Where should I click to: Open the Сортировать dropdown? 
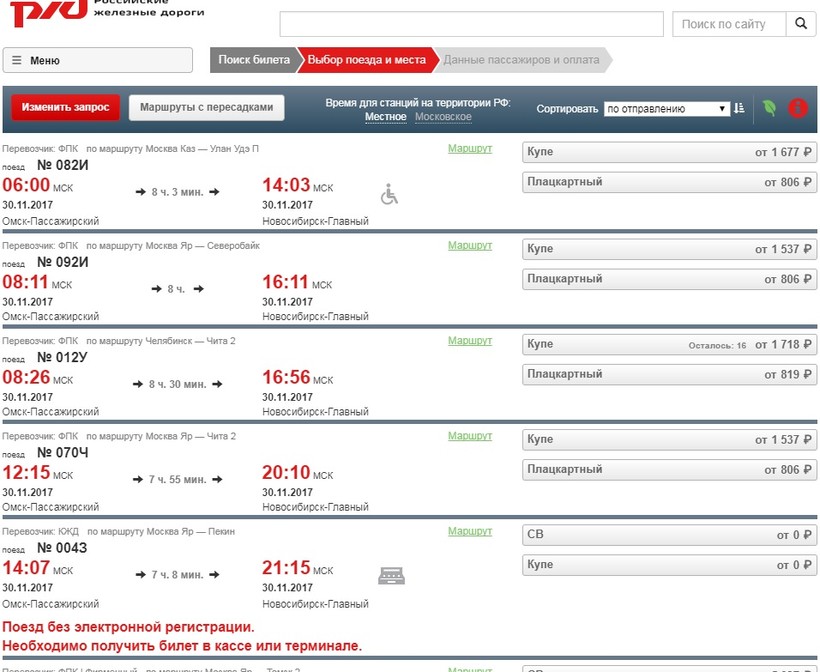click(666, 108)
